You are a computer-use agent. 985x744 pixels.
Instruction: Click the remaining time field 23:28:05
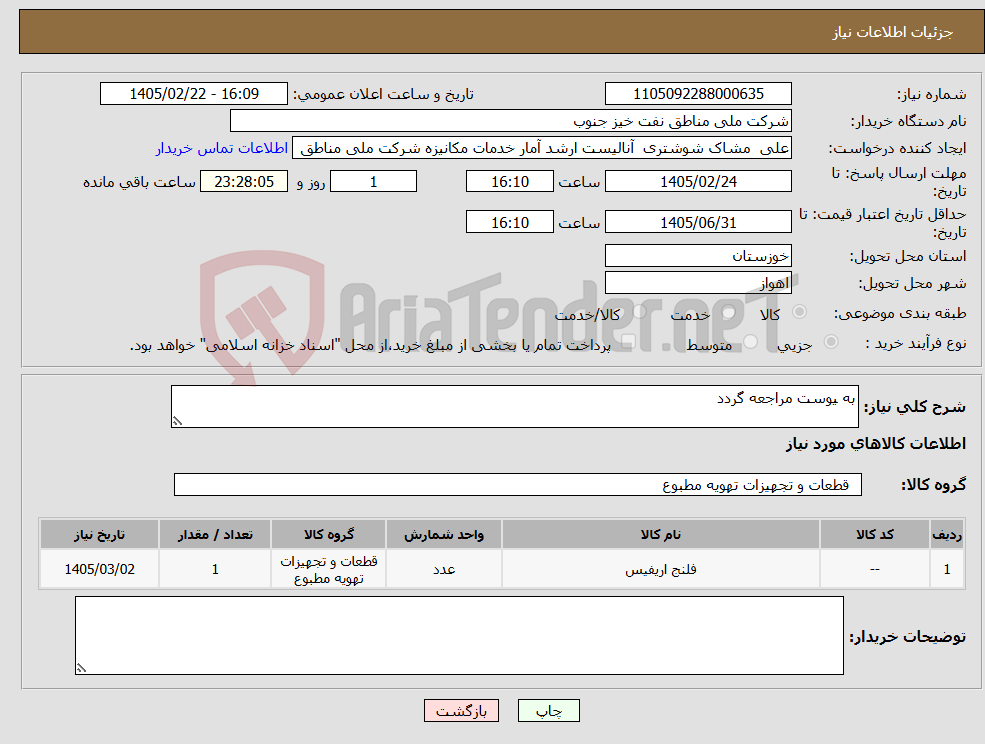click(x=244, y=182)
